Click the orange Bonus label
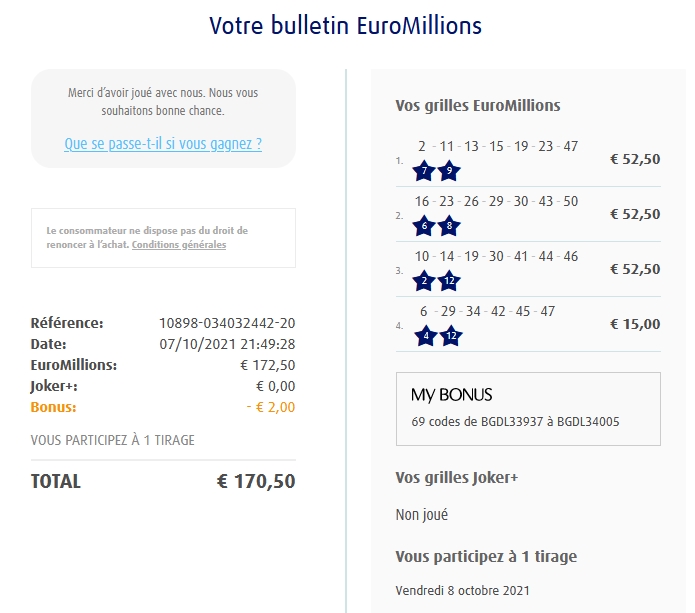Viewport: 695px width, 613px height. click(x=53, y=407)
